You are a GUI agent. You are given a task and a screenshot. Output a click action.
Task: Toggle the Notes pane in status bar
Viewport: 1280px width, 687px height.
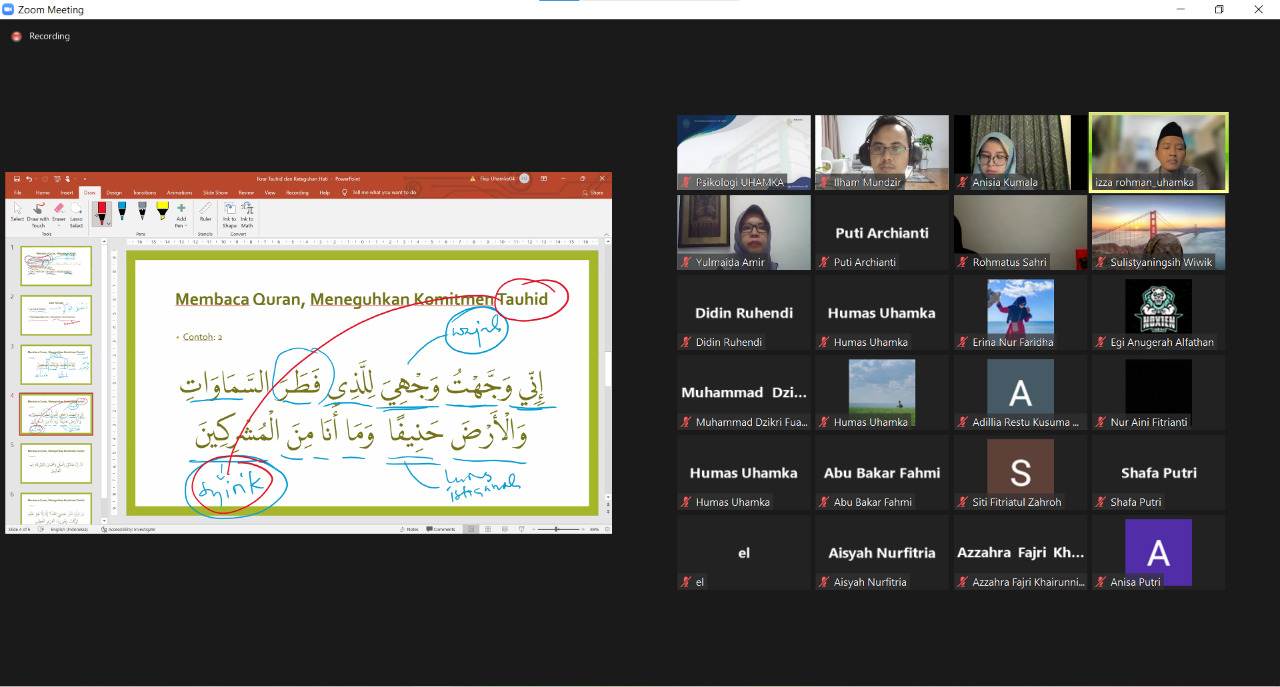tap(408, 529)
